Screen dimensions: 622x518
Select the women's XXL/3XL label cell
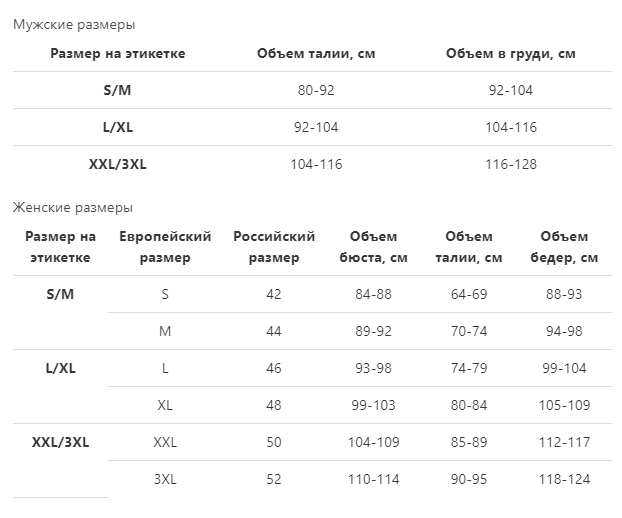click(x=60, y=442)
